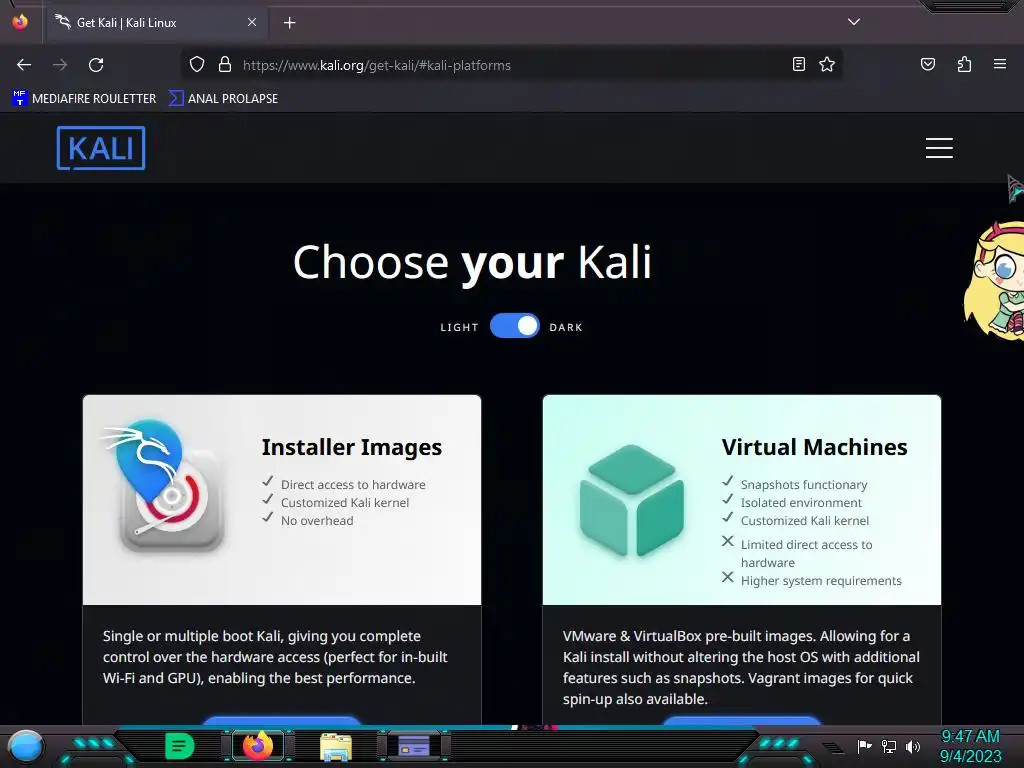1024x768 pixels.
Task: Click the Star Butterfly desktop character
Action: [x=994, y=281]
